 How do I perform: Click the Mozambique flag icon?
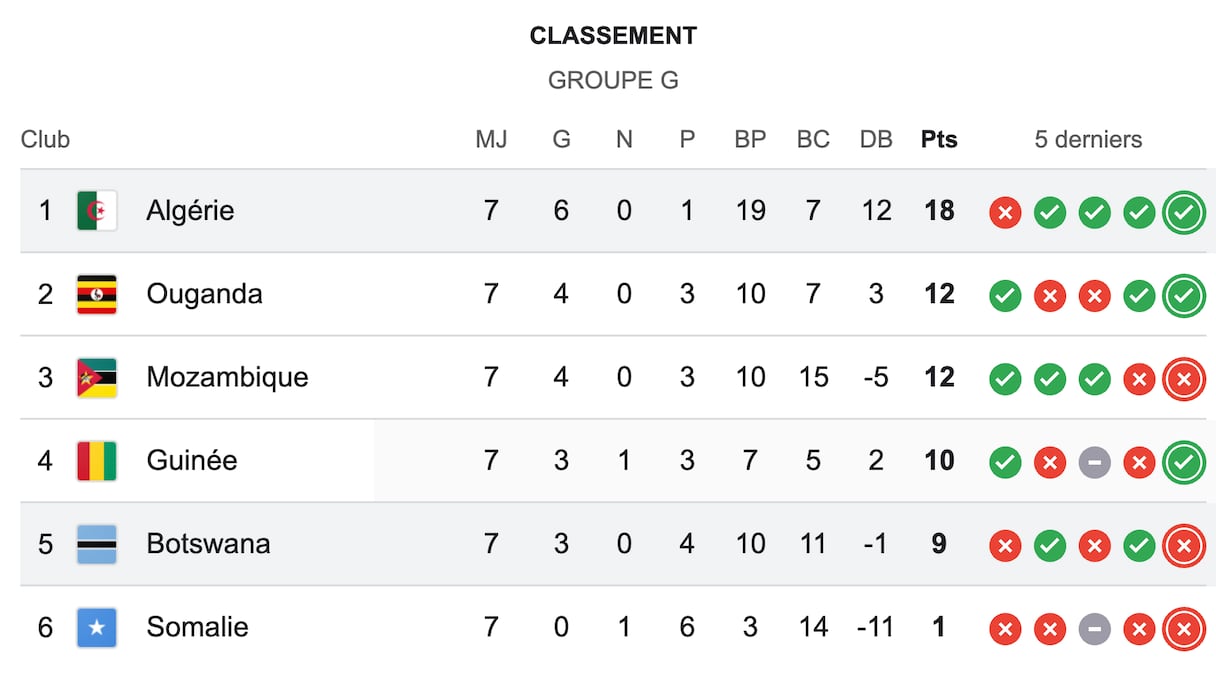tap(97, 378)
